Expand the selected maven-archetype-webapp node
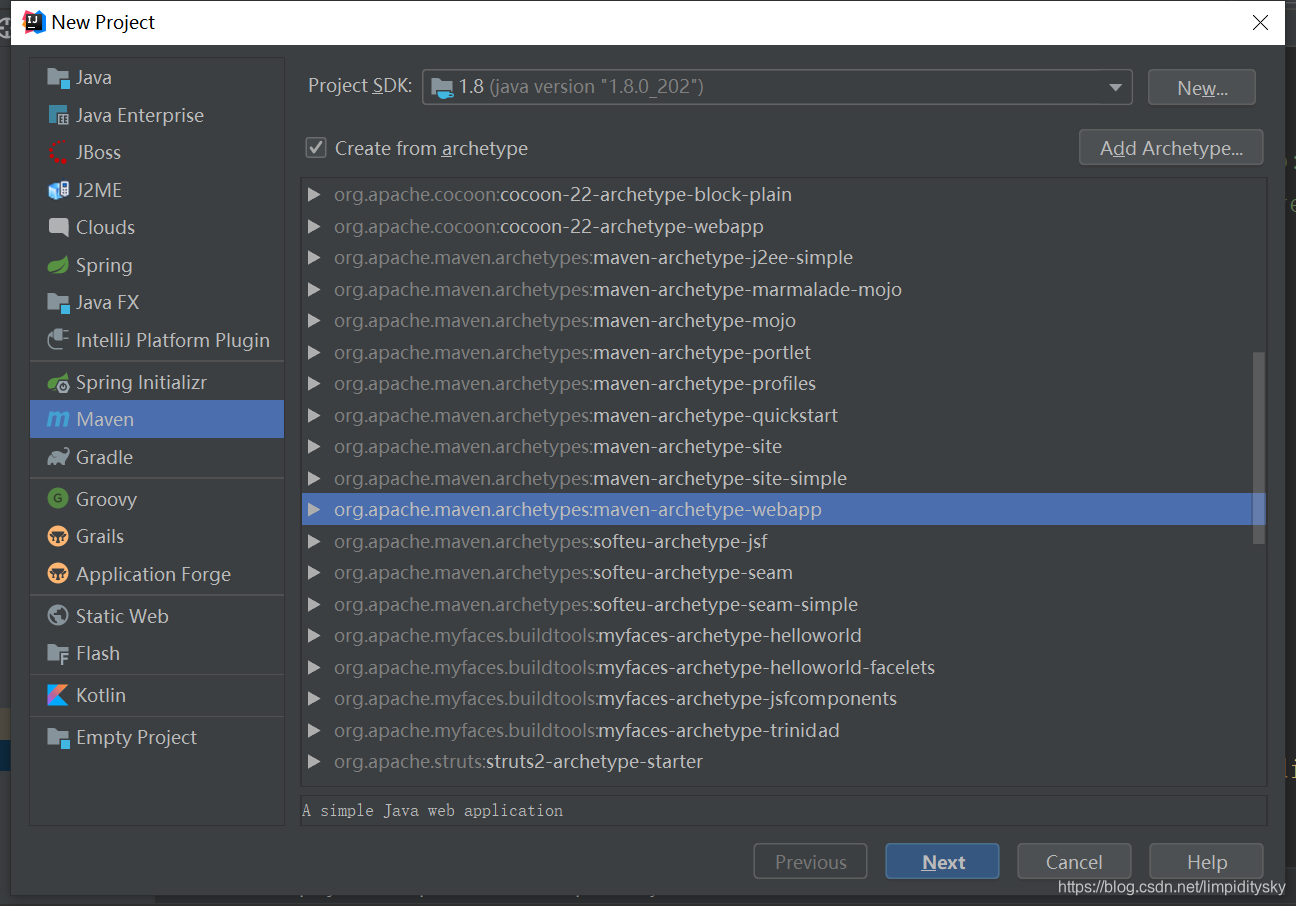This screenshot has height=906, width=1296. coord(314,510)
